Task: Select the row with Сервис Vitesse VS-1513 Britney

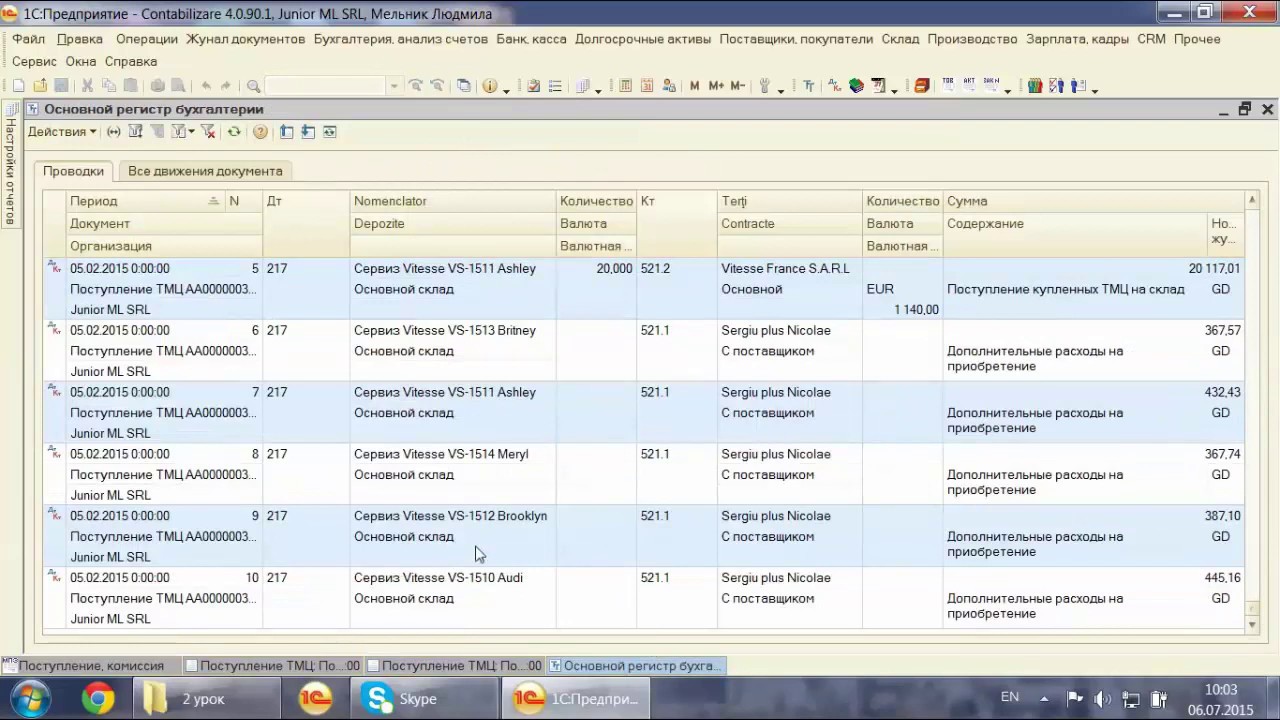Action: (645, 350)
